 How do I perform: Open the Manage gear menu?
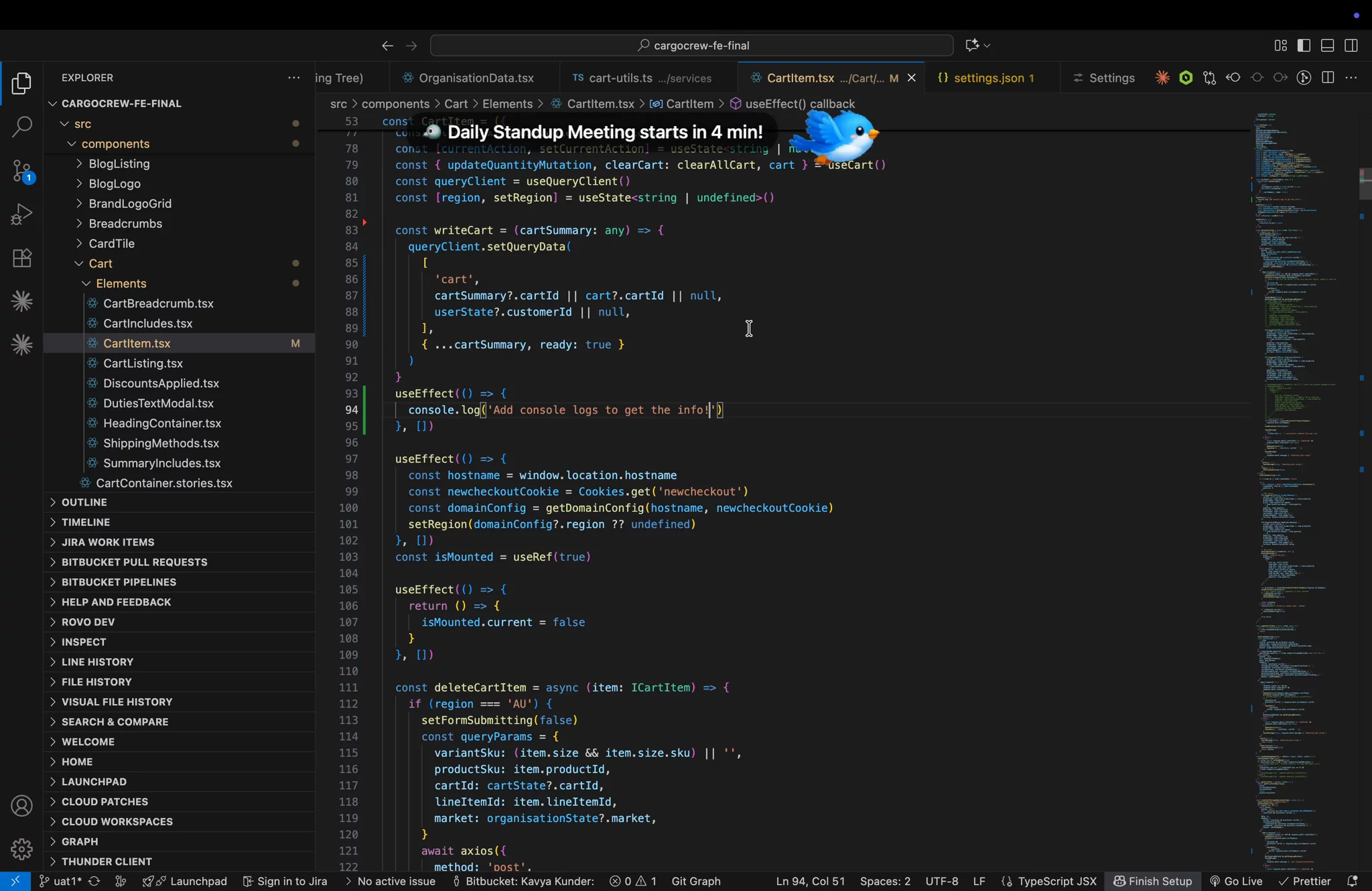pyautogui.click(x=21, y=849)
